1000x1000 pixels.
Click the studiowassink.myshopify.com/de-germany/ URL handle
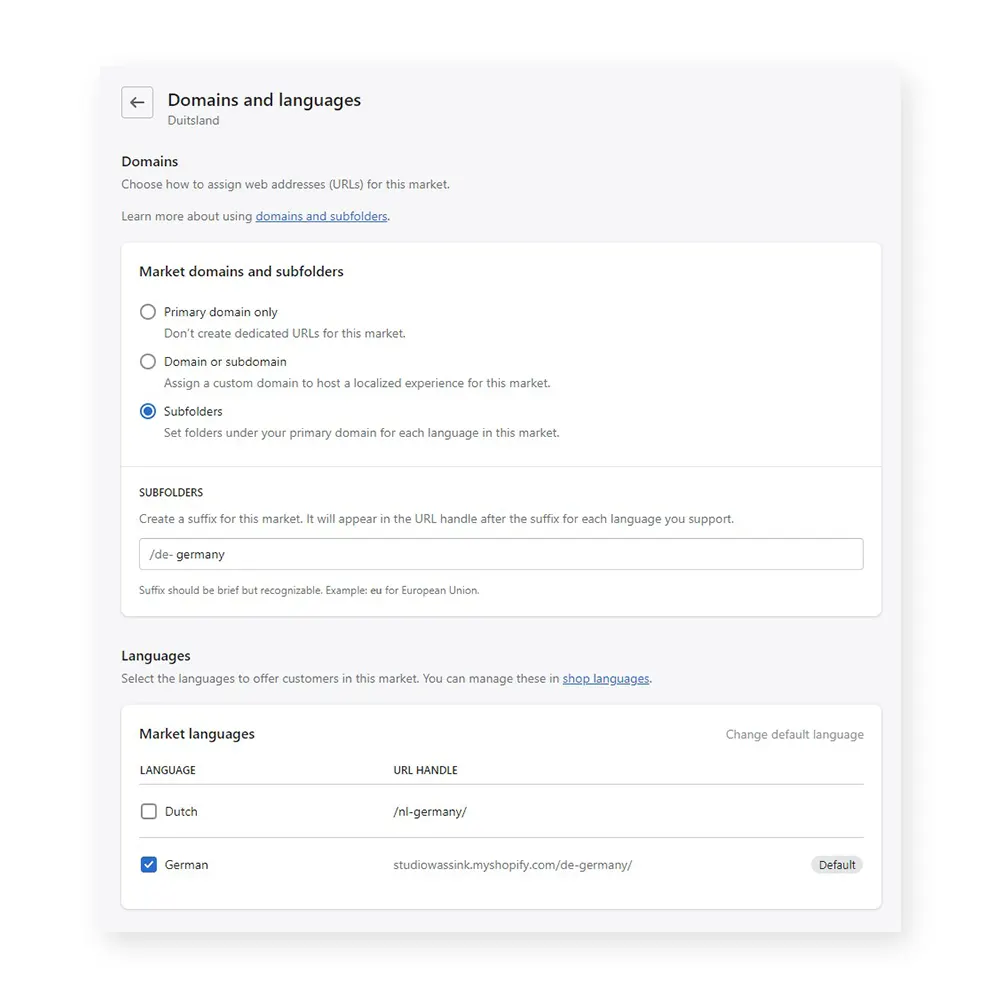[512, 865]
